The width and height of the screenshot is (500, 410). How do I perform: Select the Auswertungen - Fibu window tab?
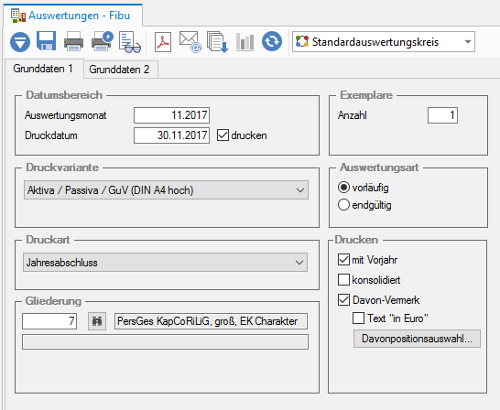point(73,15)
